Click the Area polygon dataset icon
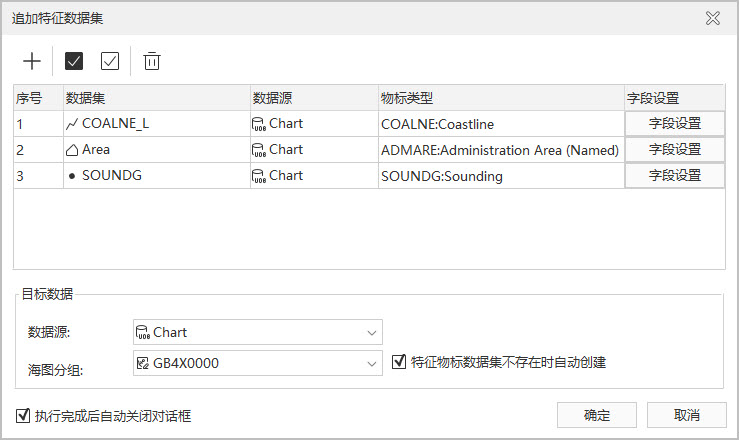The width and height of the screenshot is (739, 440). (x=72, y=150)
